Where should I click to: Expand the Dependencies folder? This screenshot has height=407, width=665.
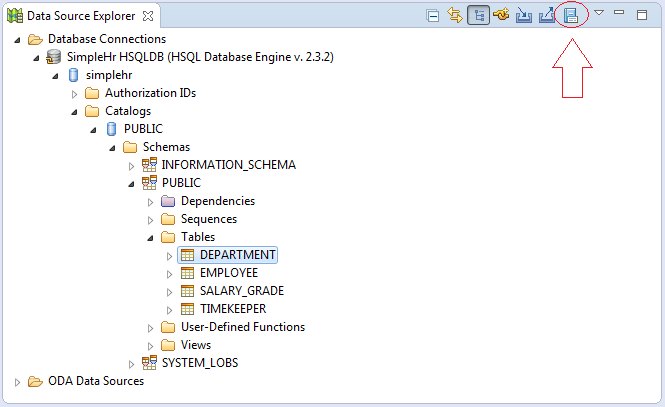pyautogui.click(x=150, y=202)
